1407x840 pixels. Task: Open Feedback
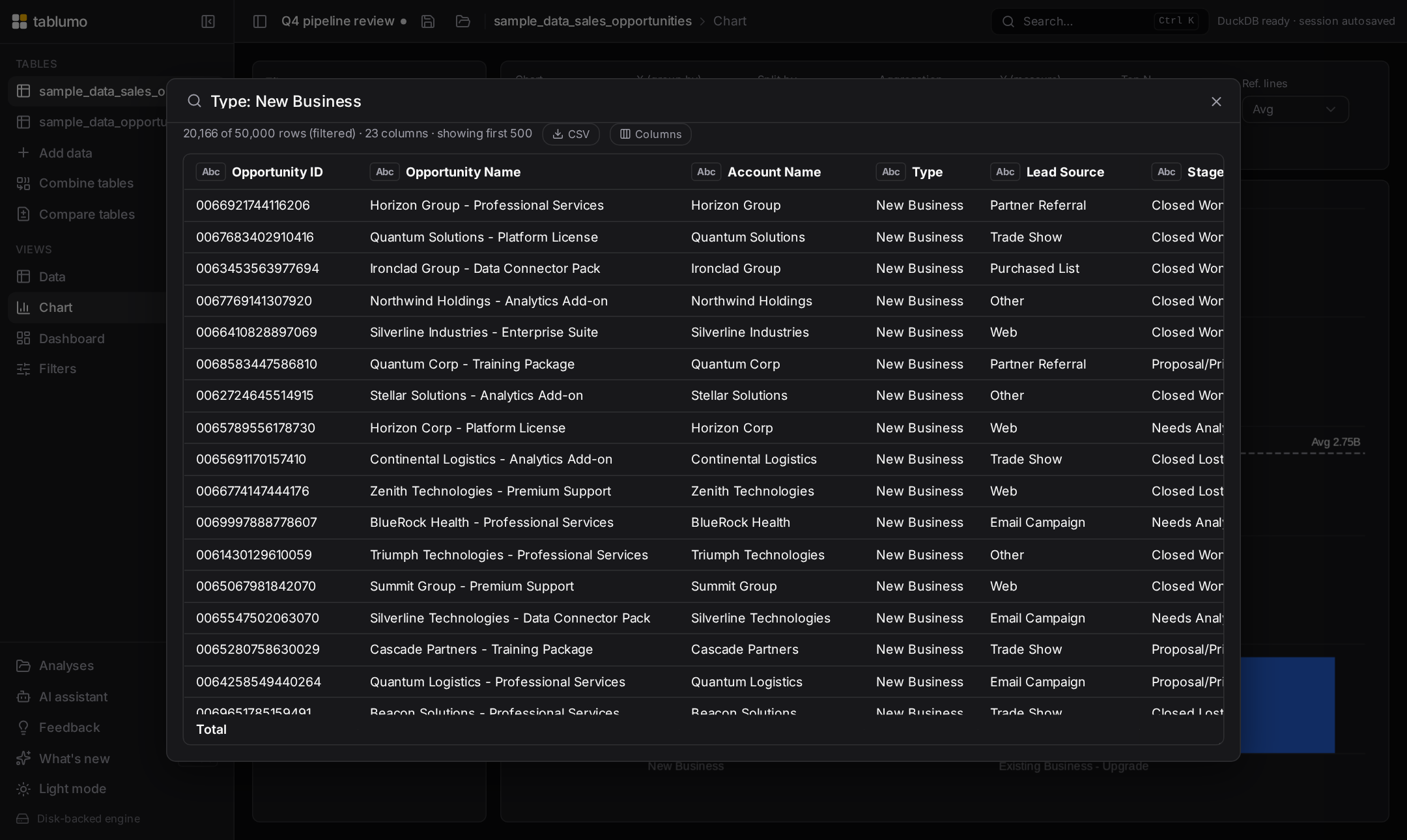tap(59, 727)
